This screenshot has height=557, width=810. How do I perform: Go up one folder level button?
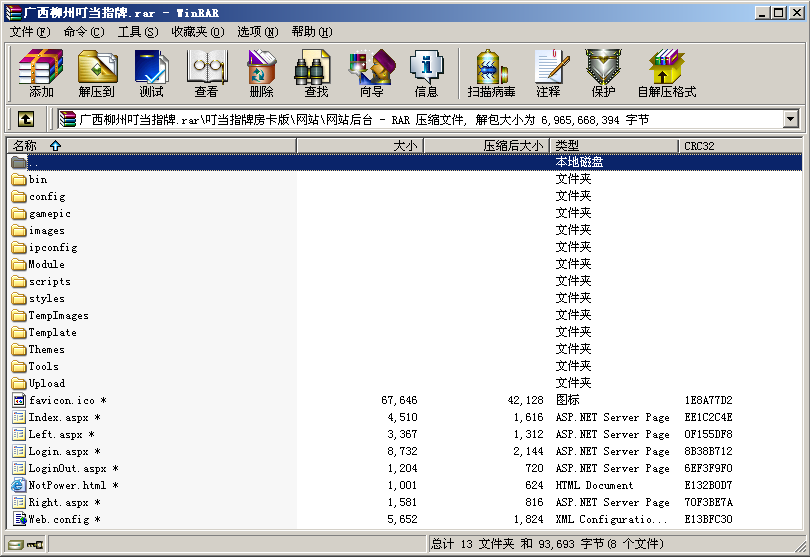coord(25,119)
